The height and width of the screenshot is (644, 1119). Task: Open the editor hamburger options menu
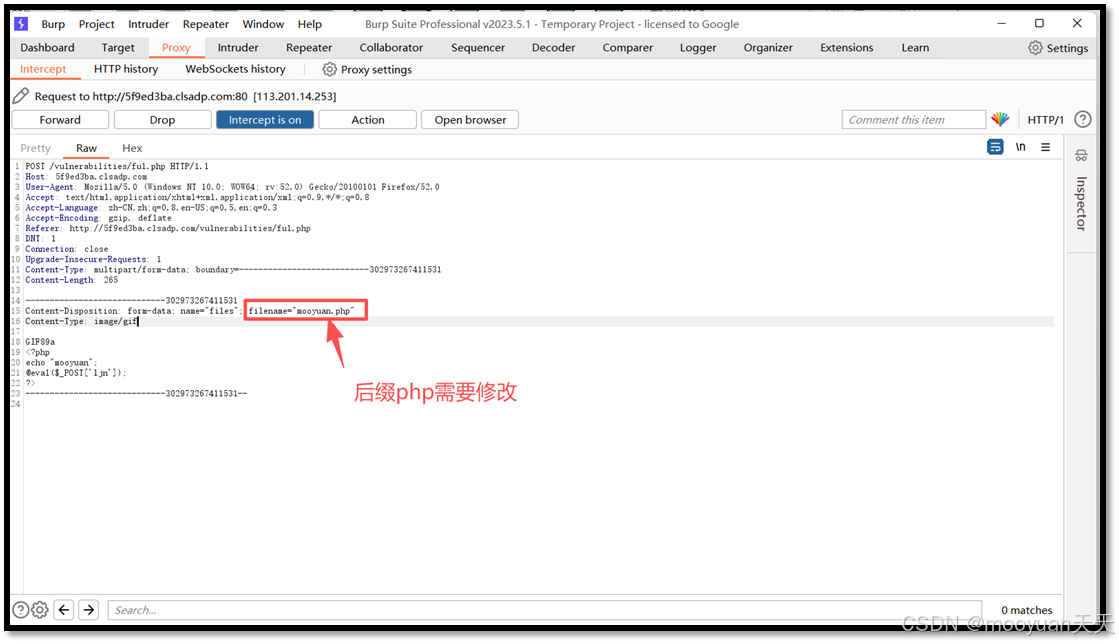(x=1045, y=147)
